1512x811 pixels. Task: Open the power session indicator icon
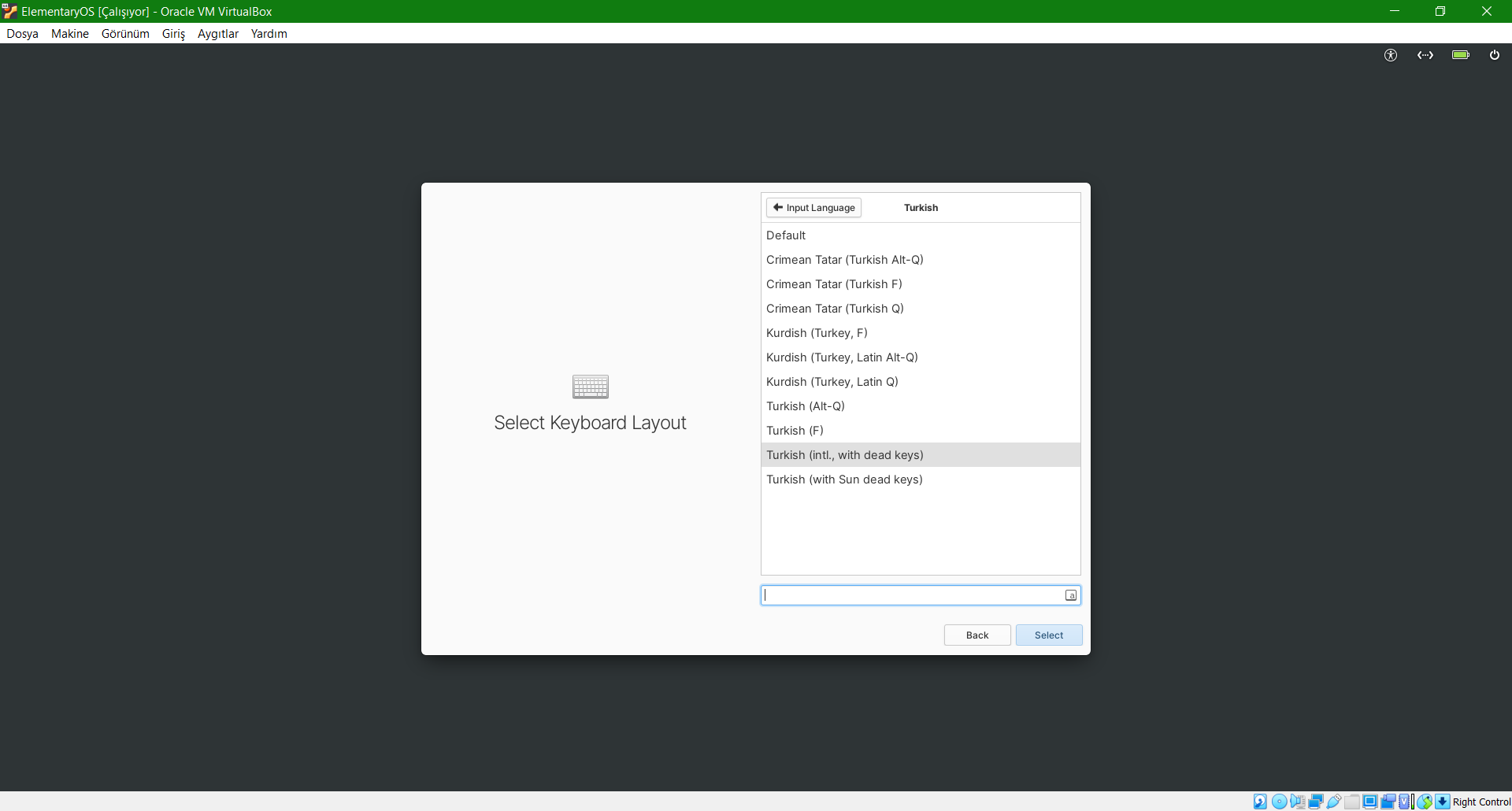pos(1495,55)
